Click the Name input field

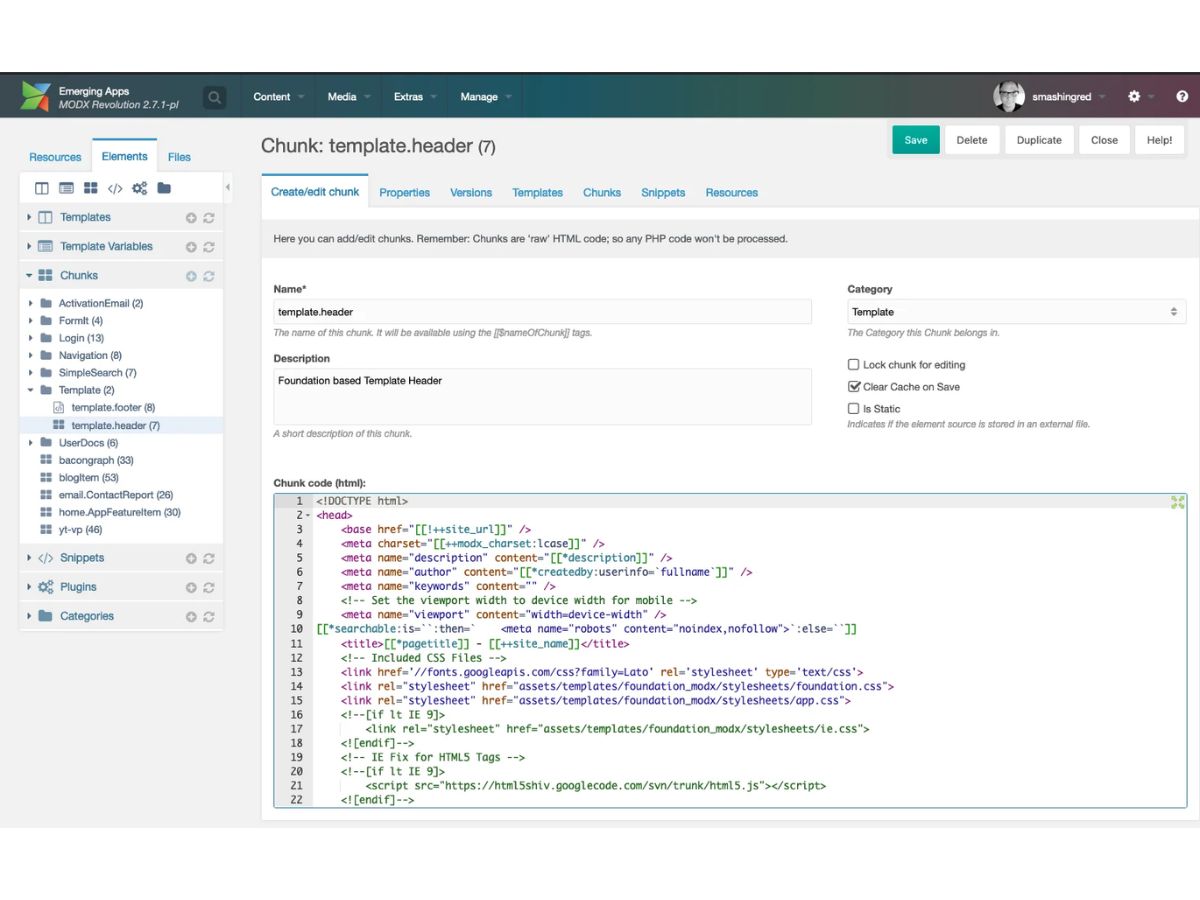[x=542, y=312]
